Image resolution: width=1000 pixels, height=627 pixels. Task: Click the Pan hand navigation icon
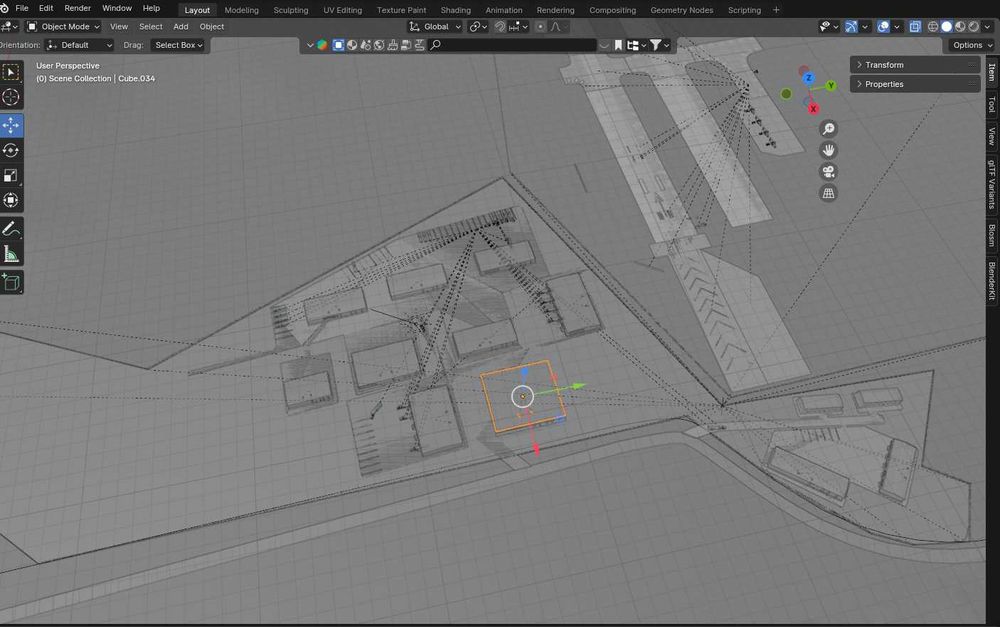click(x=828, y=151)
